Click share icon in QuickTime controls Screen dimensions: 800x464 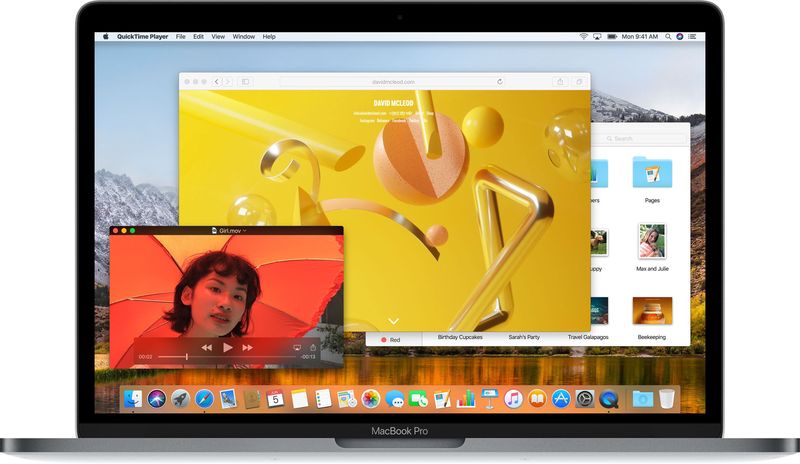[312, 347]
